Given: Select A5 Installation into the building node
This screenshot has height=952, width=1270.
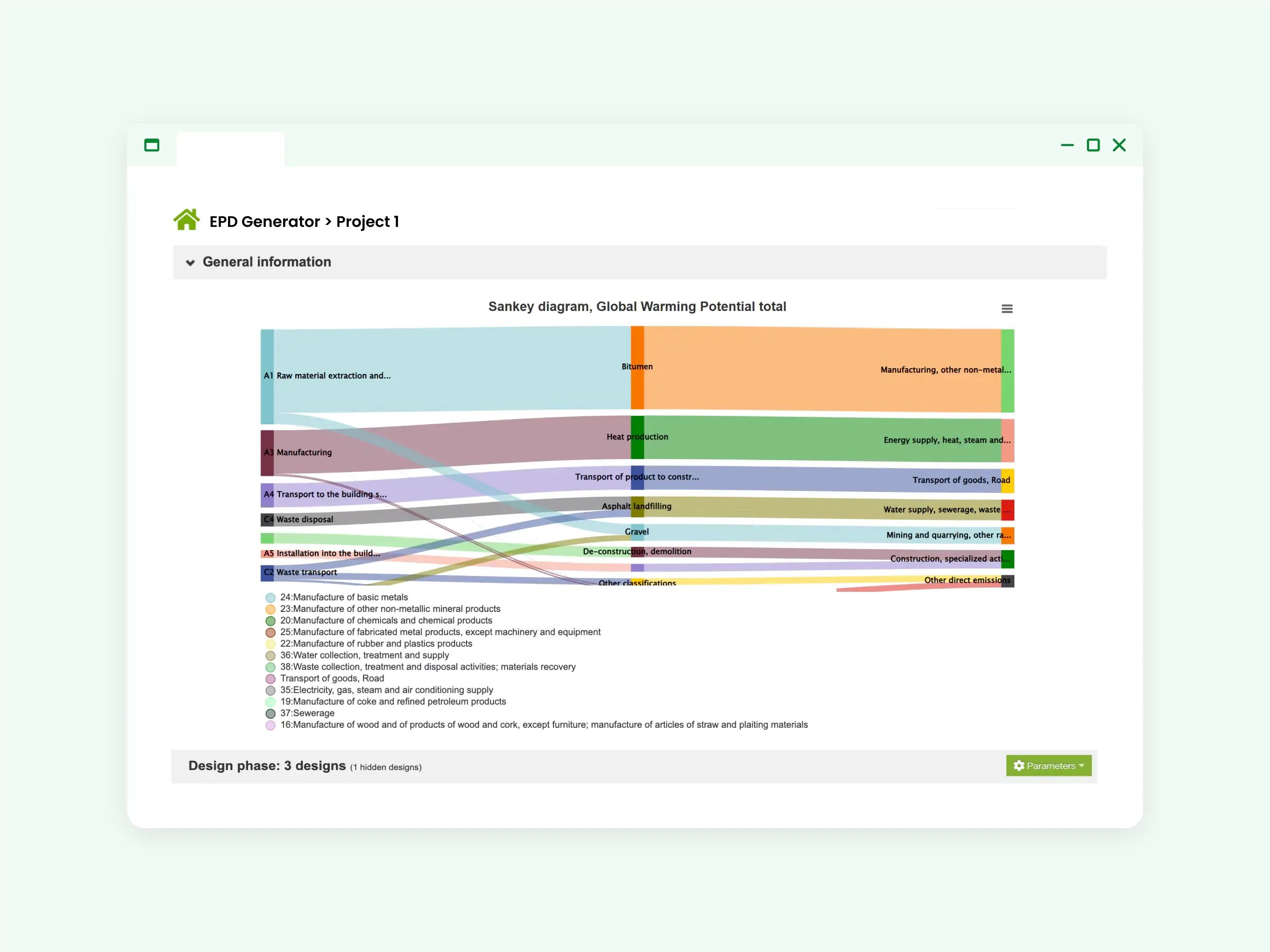Looking at the screenshot, I should tap(267, 553).
